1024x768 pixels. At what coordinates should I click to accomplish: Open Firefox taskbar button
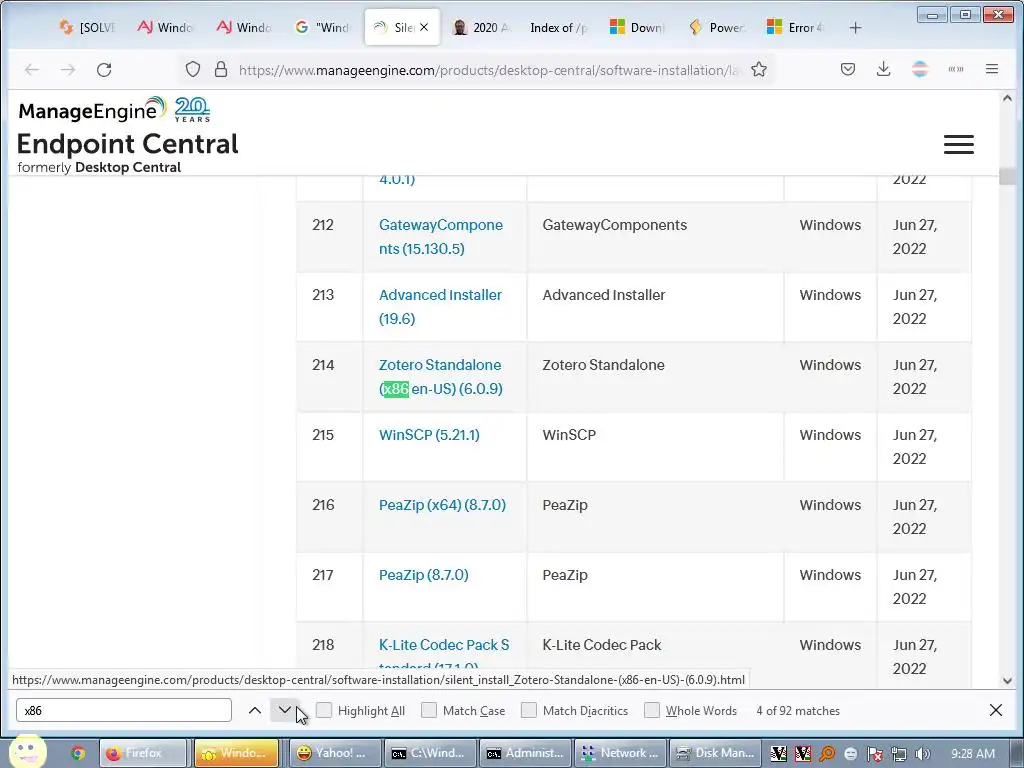tap(142, 753)
